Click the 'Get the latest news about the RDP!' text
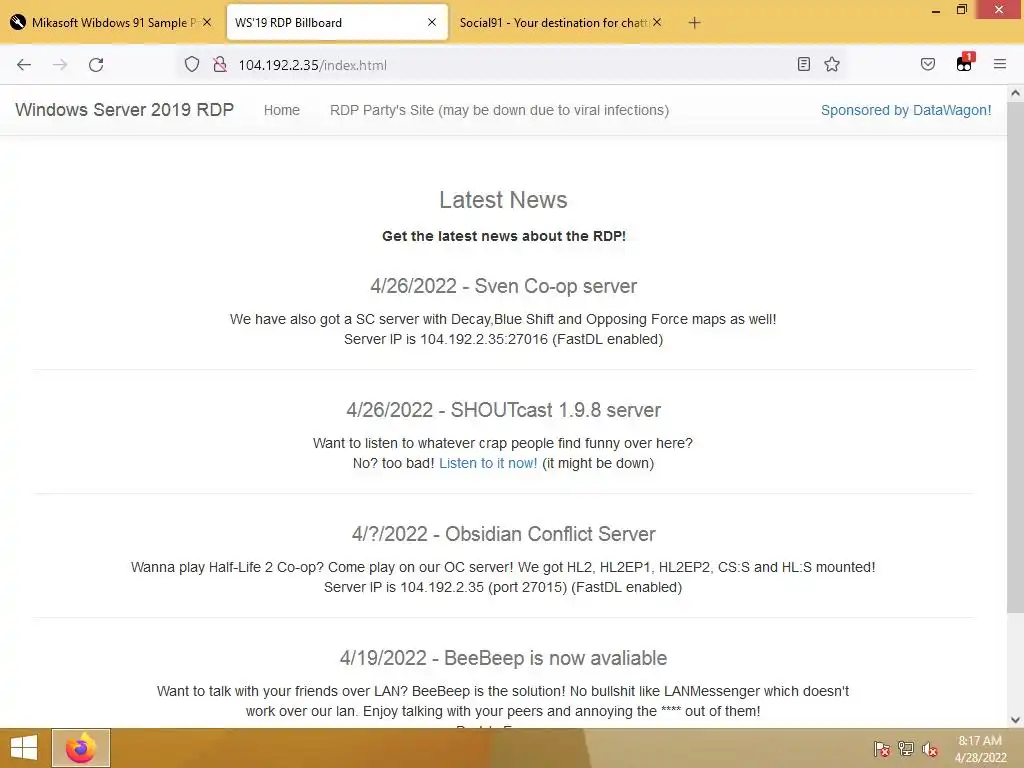The height and width of the screenshot is (768, 1024). [504, 236]
